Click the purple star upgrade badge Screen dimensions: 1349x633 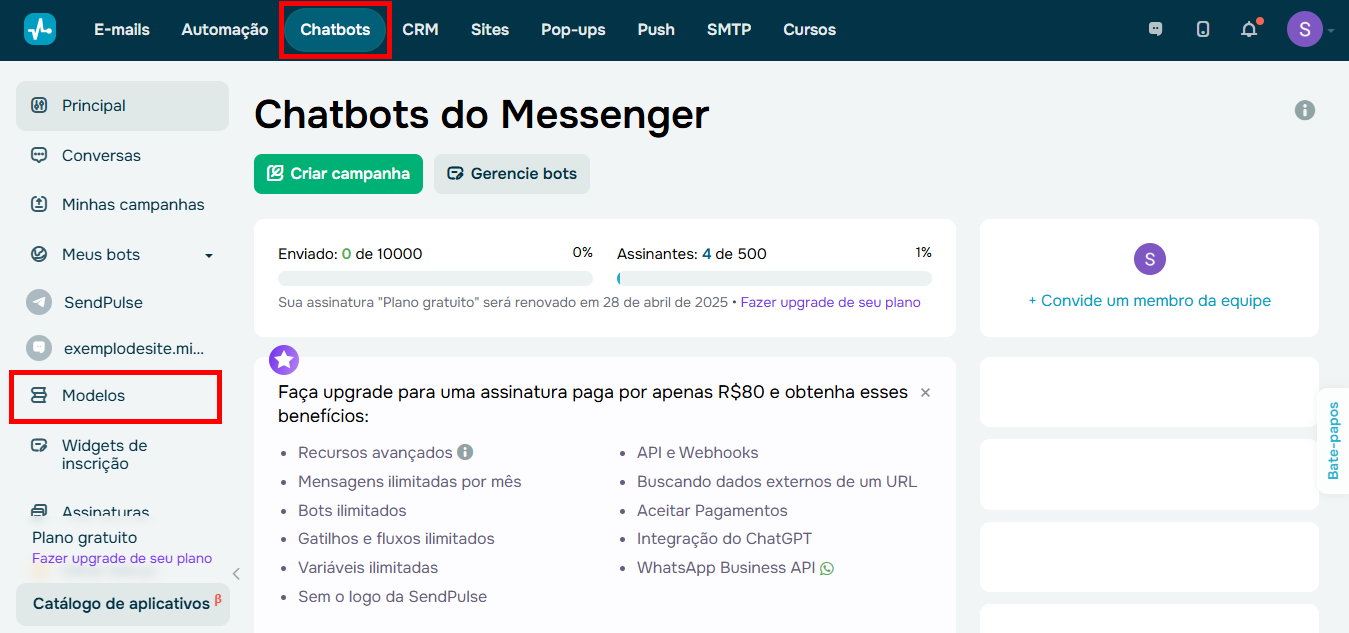pos(284,360)
